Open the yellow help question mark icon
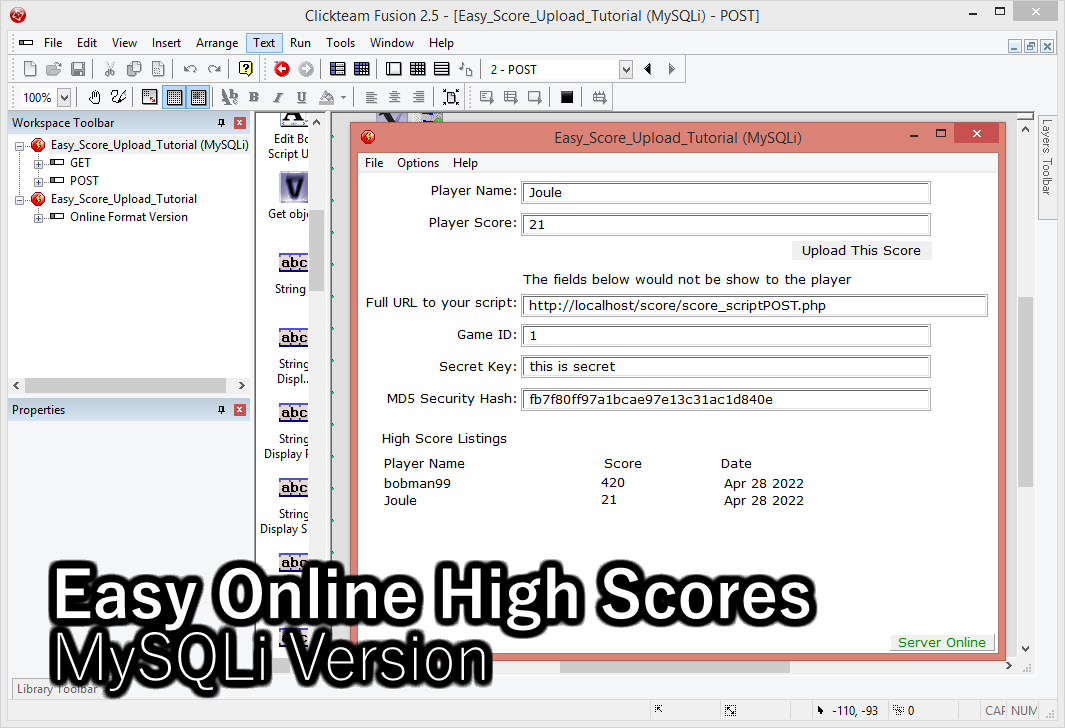The height and width of the screenshot is (728, 1065). 246,69
